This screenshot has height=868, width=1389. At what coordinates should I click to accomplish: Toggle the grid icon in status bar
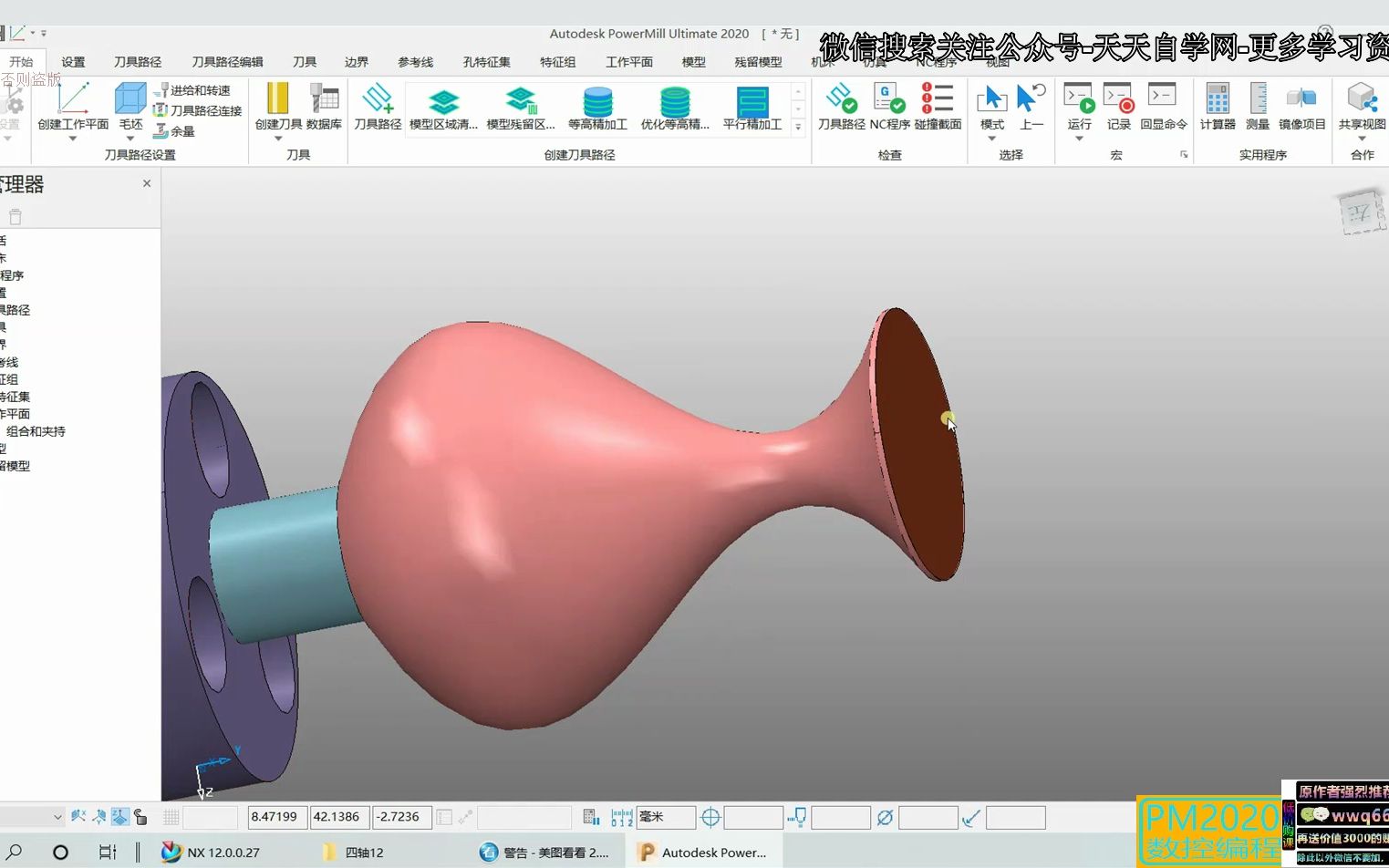point(171,817)
